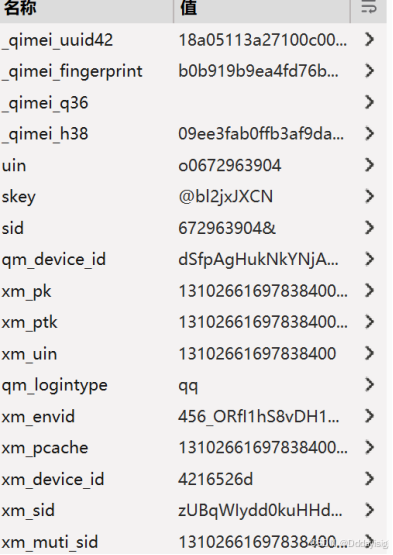Expand the xm_pcache row chevron
Image resolution: width=393 pixels, height=555 pixels.
(x=369, y=447)
